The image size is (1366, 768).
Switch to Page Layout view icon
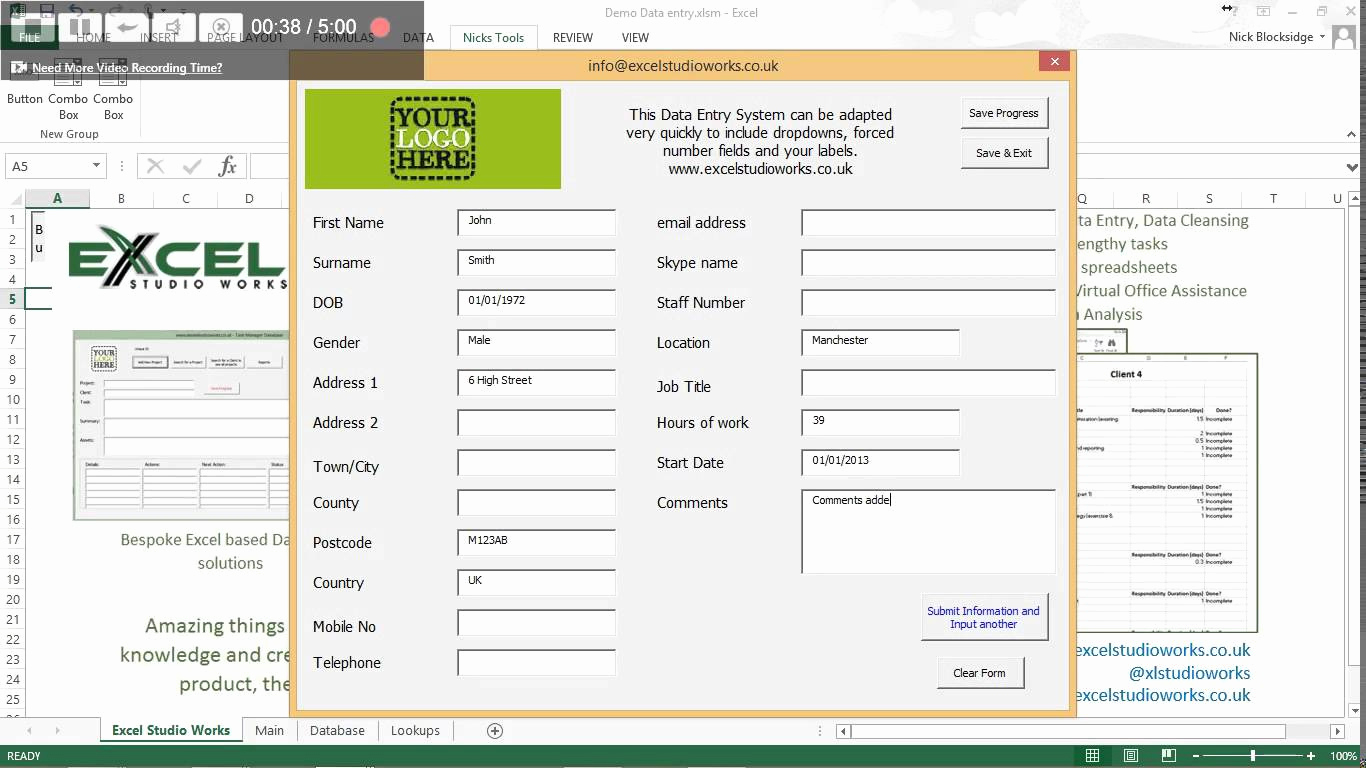pos(1130,756)
